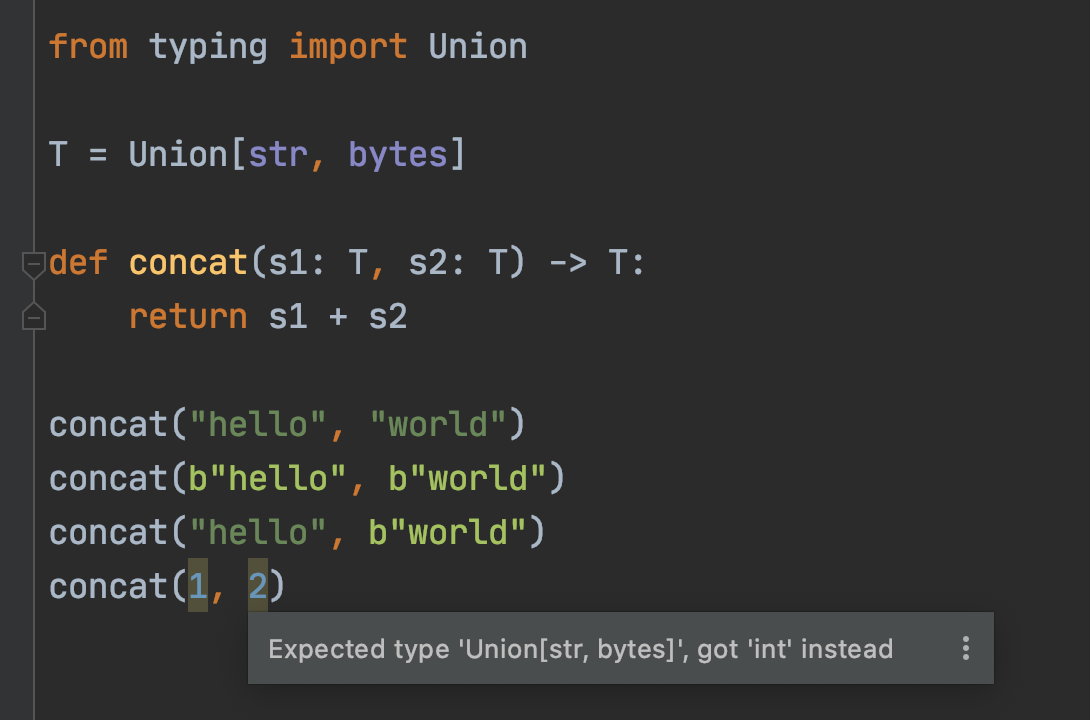Click the highlighted argument 2 in concat call
The width and height of the screenshot is (1090, 720).
pos(258,586)
